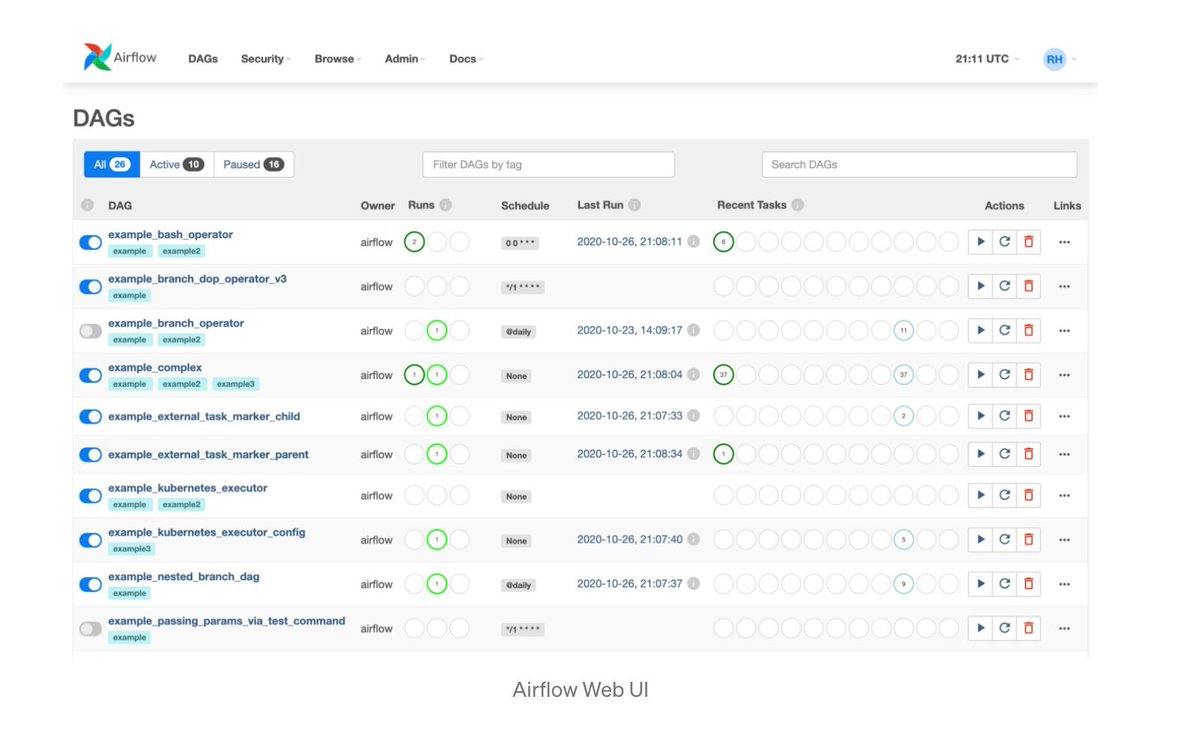
Task: Pause the example_kubernetes_executor DAG
Action: (x=90, y=496)
